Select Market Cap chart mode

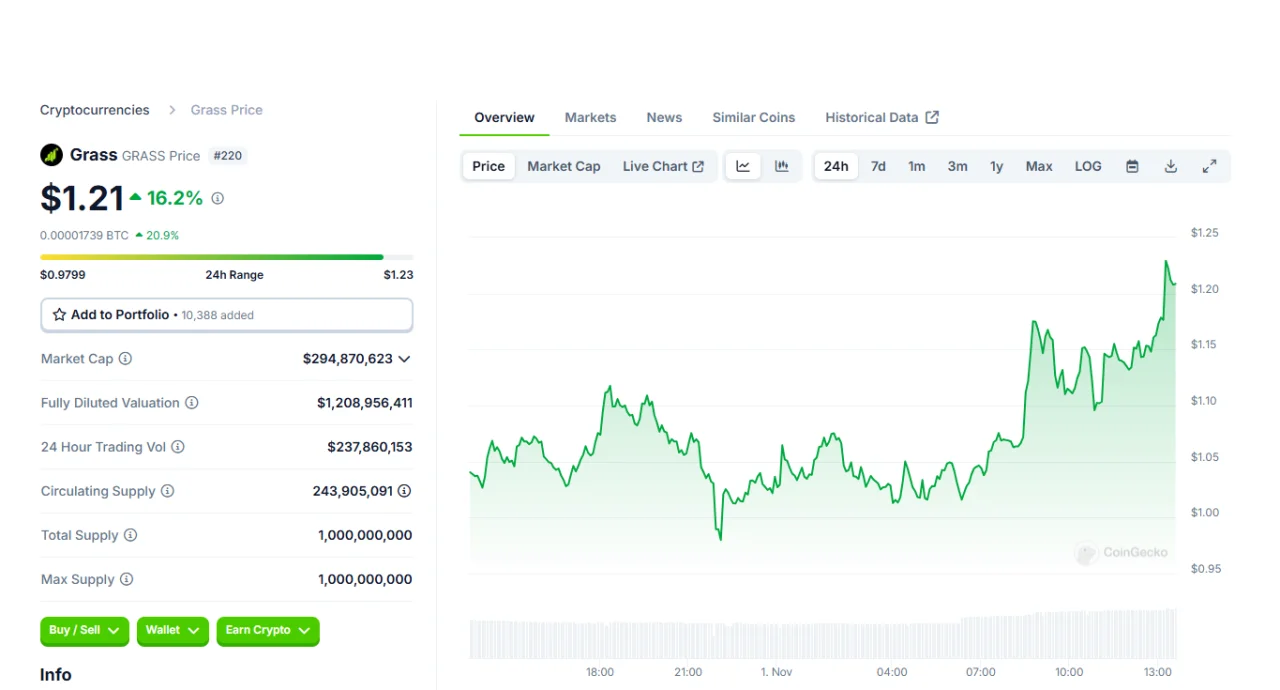564,166
